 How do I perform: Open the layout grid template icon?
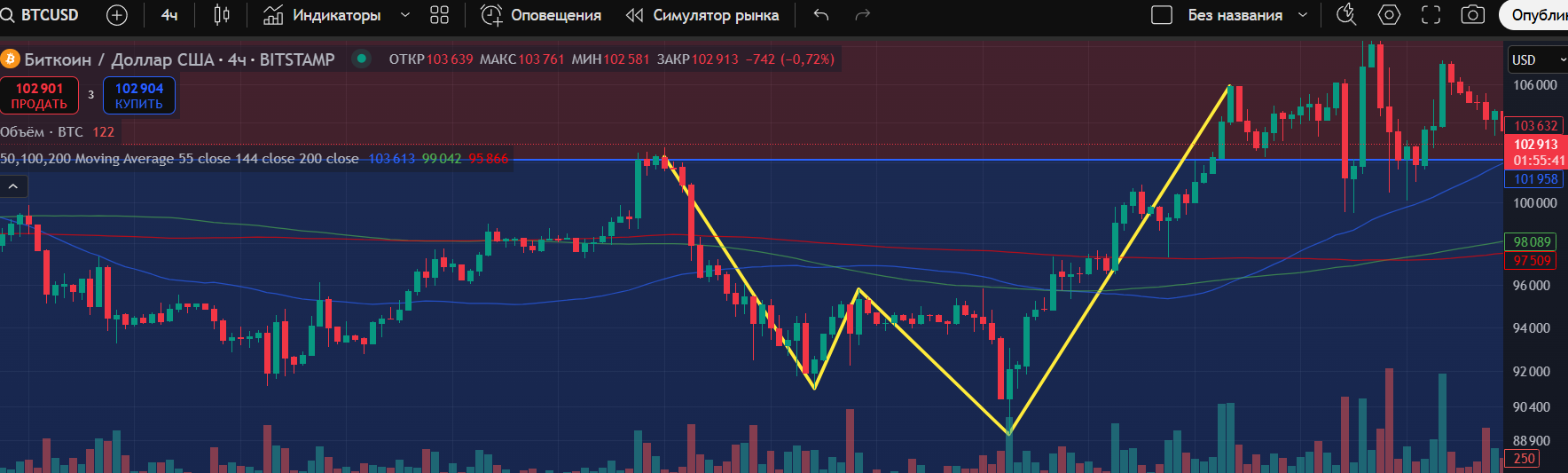(439, 15)
